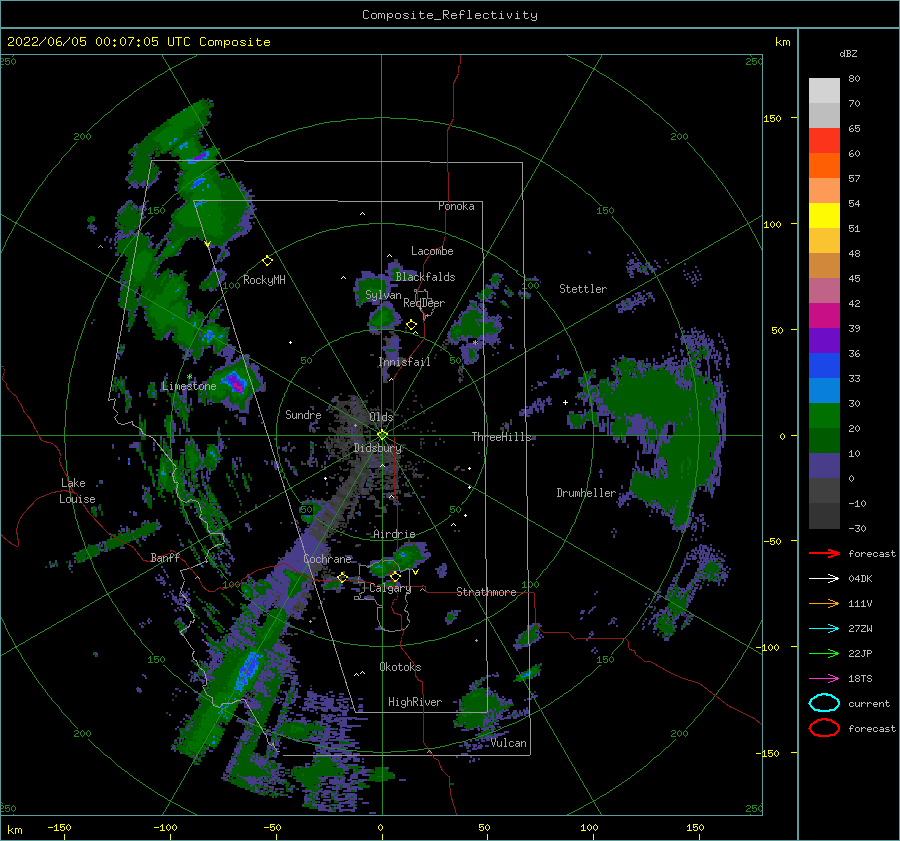900x841 pixels.
Task: Click the 18TS legend text
Action: [x=860, y=679]
